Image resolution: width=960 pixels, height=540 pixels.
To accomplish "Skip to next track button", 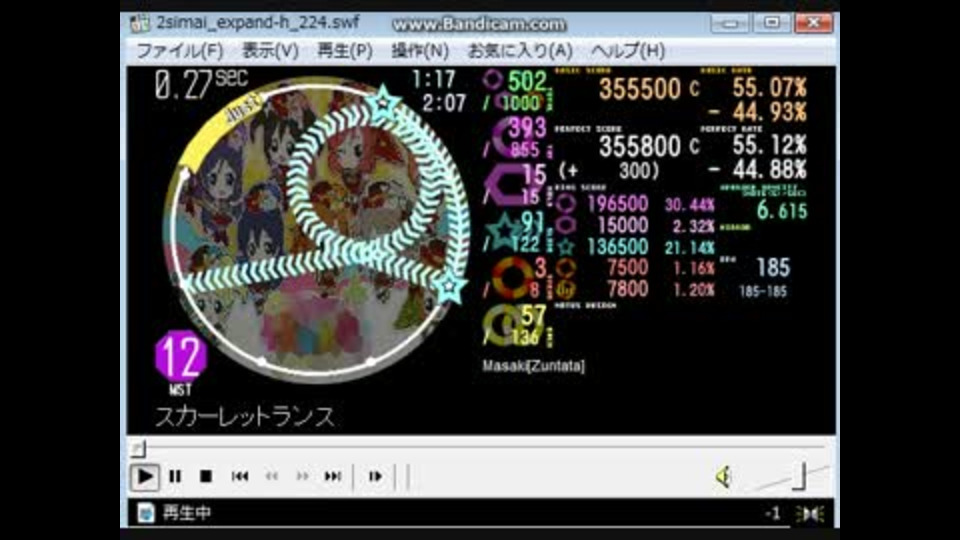I will pyautogui.click(x=333, y=476).
